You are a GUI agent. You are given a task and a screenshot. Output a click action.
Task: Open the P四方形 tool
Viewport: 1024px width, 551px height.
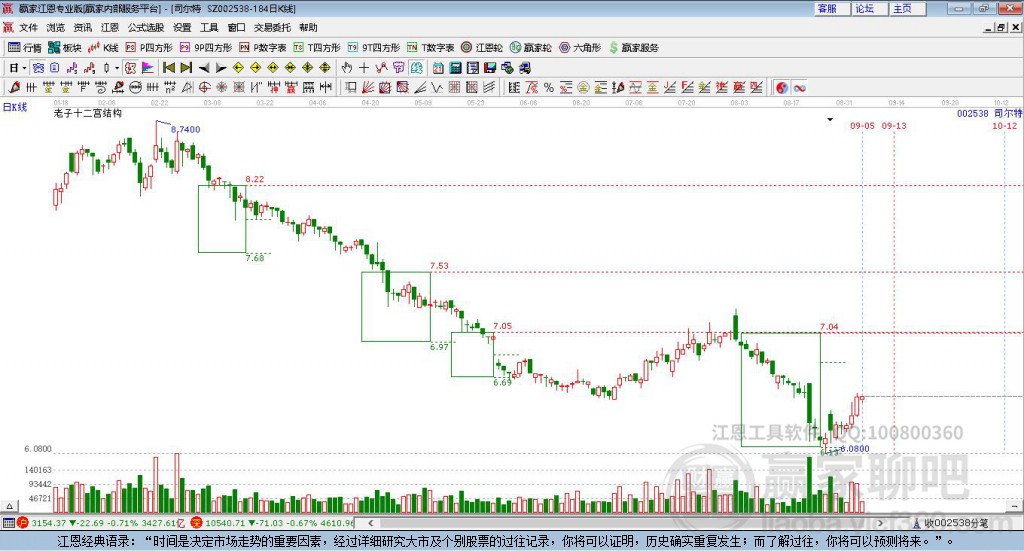point(149,48)
